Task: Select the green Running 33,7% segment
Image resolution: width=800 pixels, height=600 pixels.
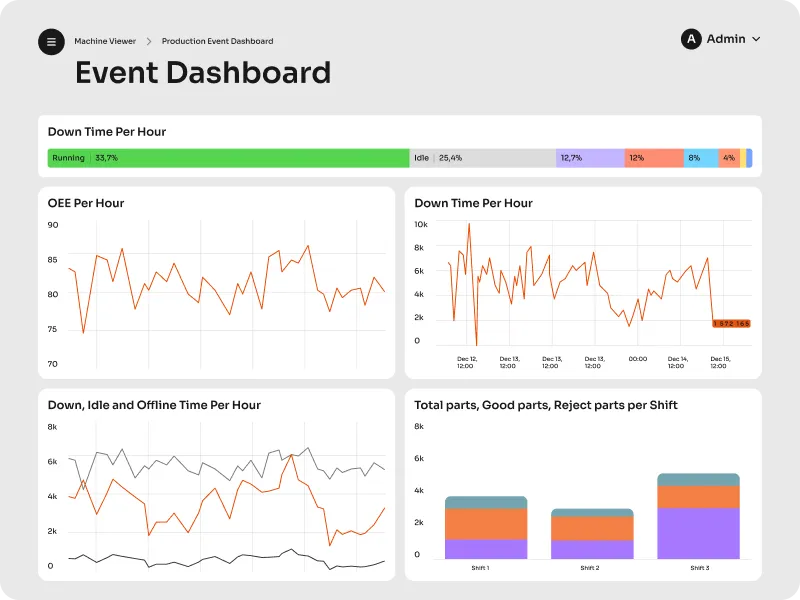Action: pyautogui.click(x=229, y=158)
